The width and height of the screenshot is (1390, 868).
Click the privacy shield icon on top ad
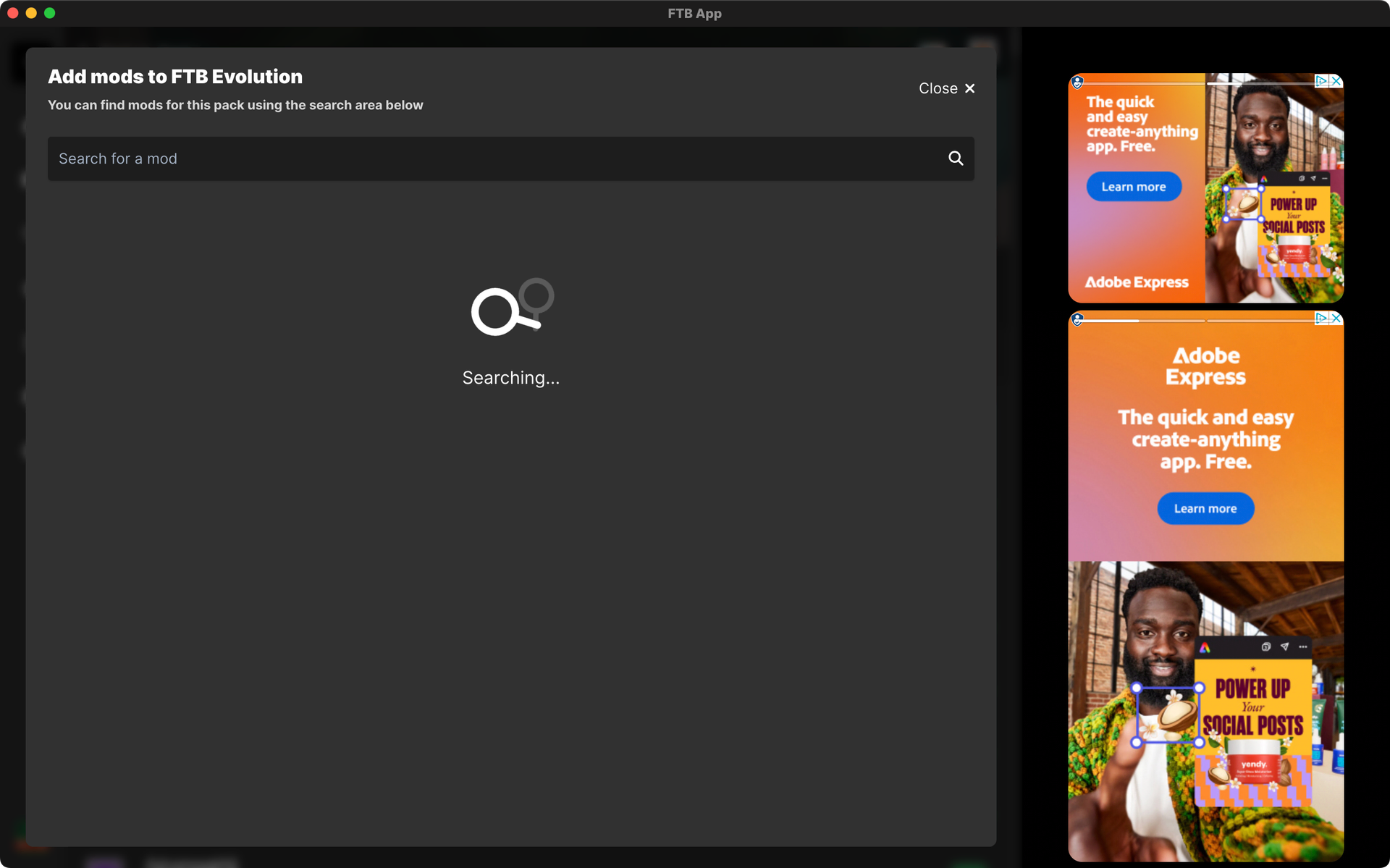(1077, 82)
